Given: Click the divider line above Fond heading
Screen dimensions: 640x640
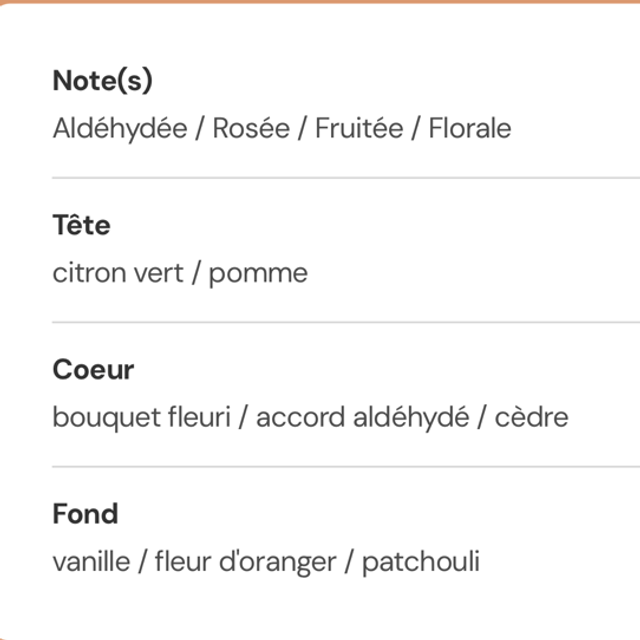Looking at the screenshot, I should point(345,466).
